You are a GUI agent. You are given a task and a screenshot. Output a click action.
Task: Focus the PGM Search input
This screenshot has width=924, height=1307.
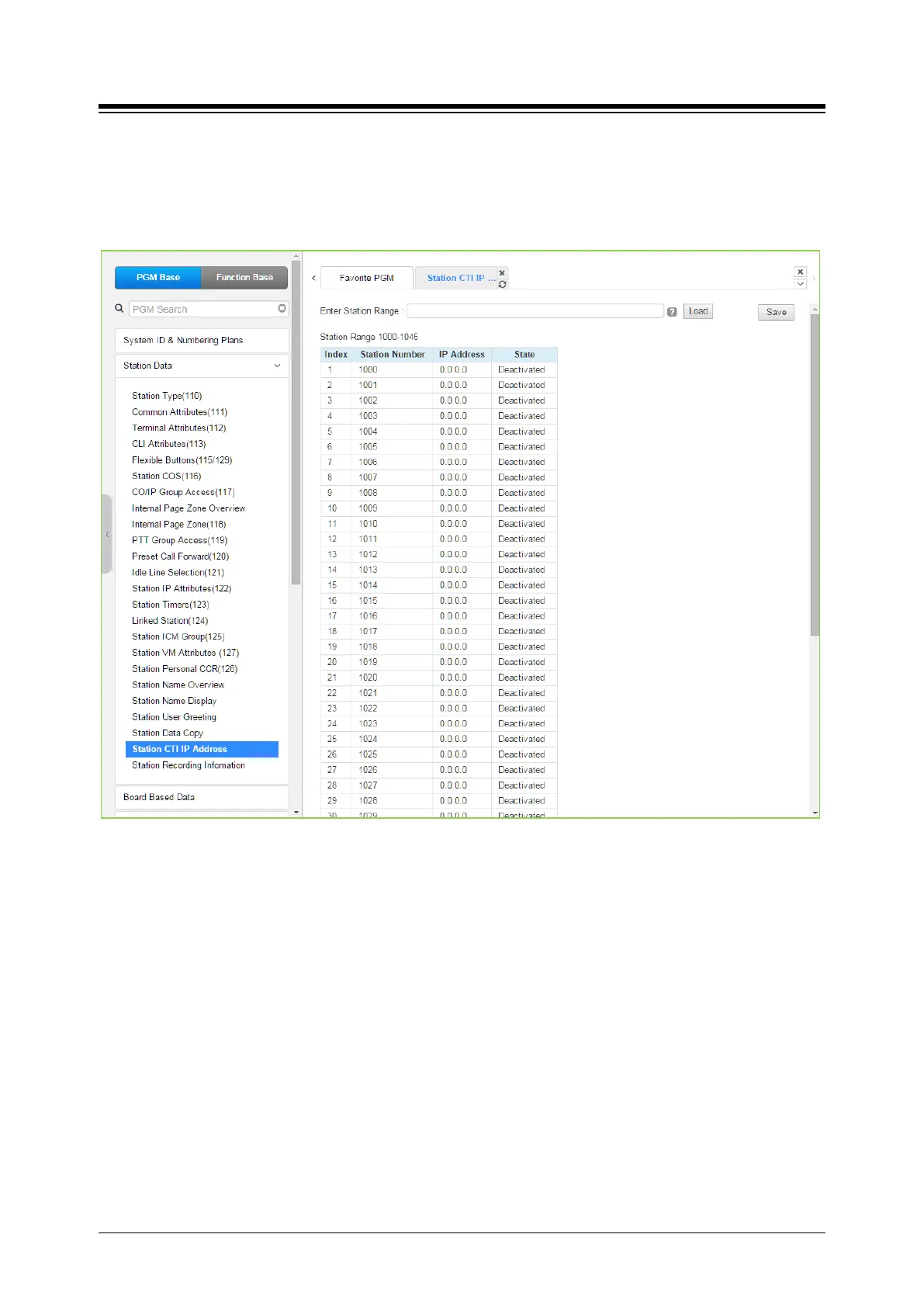[203, 309]
